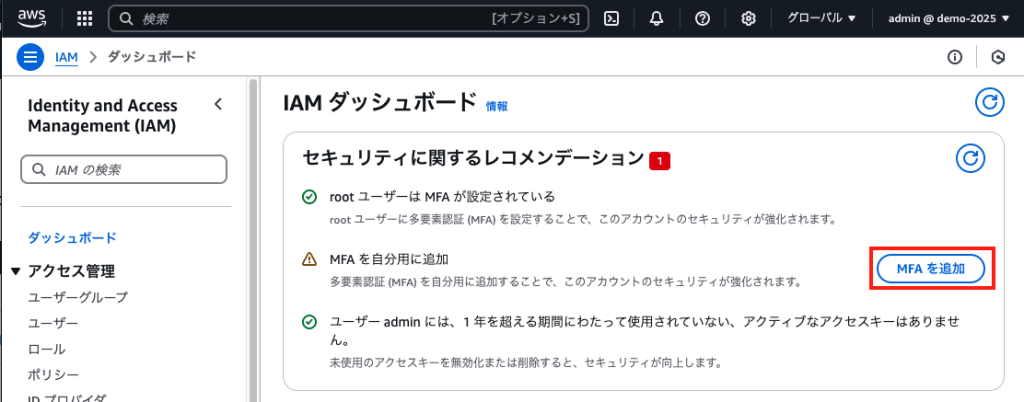Open ポリシー in sidebar
This screenshot has height=402, width=1024.
(x=53, y=375)
